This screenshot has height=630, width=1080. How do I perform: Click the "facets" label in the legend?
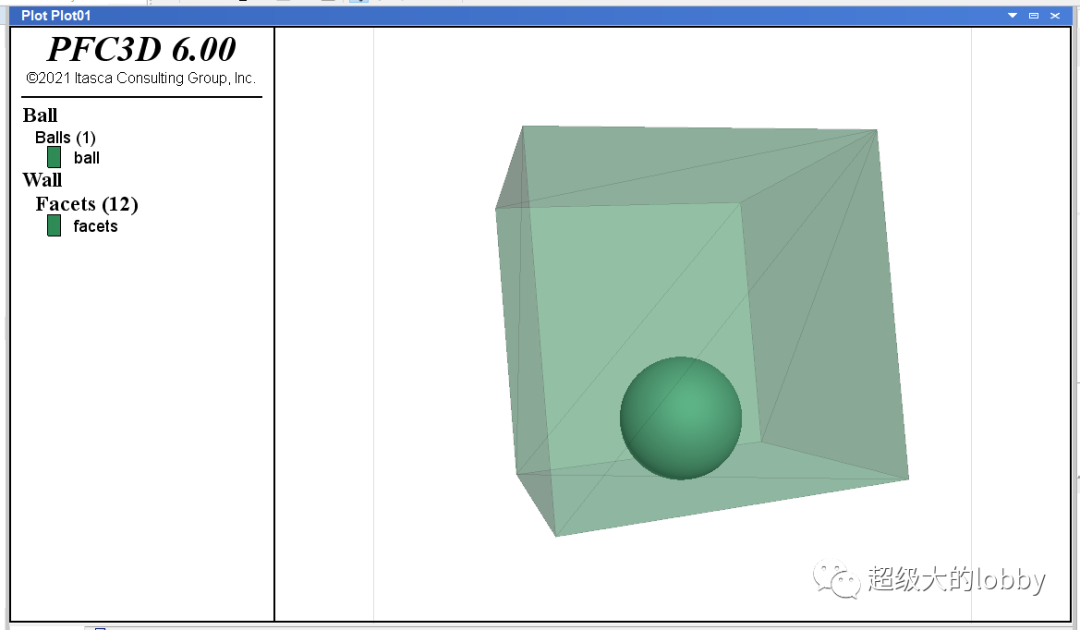96,226
